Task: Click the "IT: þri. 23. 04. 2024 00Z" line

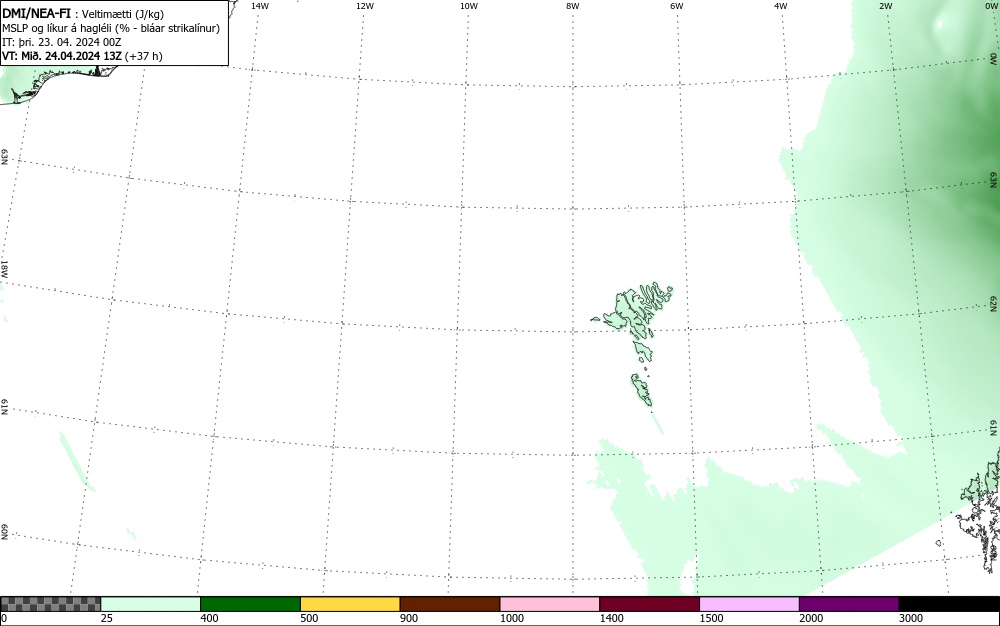Action: click(x=61, y=42)
